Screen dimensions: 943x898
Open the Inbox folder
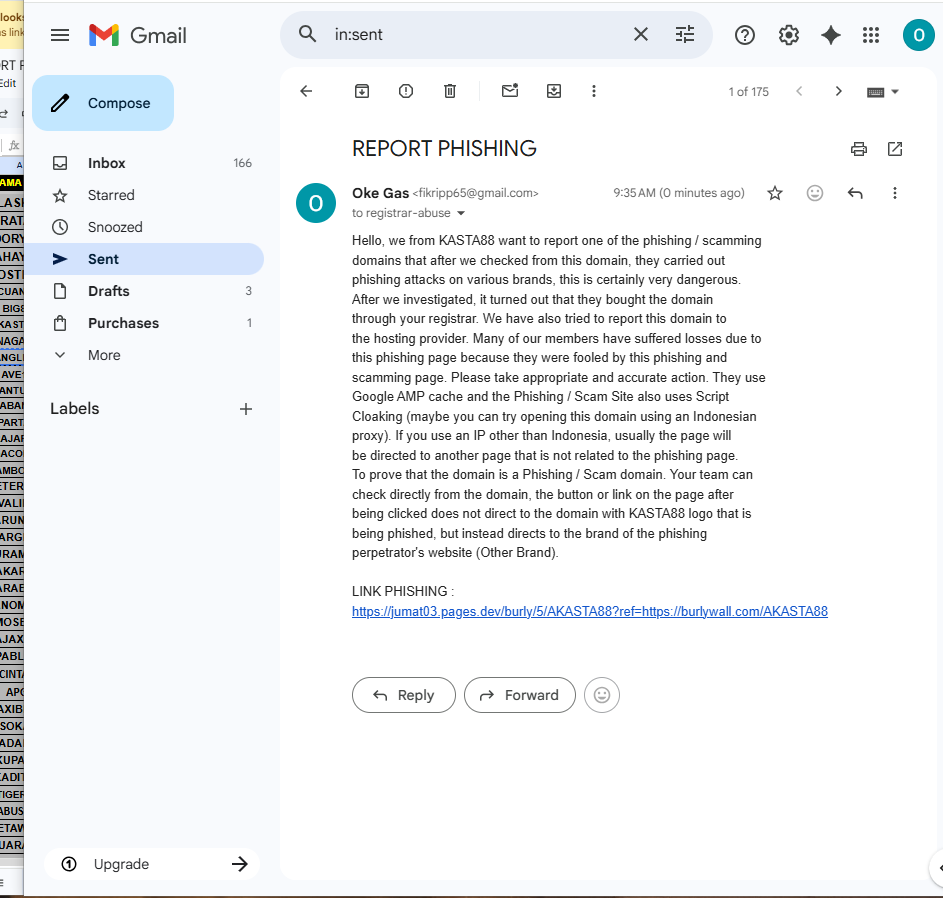[x=144, y=163]
